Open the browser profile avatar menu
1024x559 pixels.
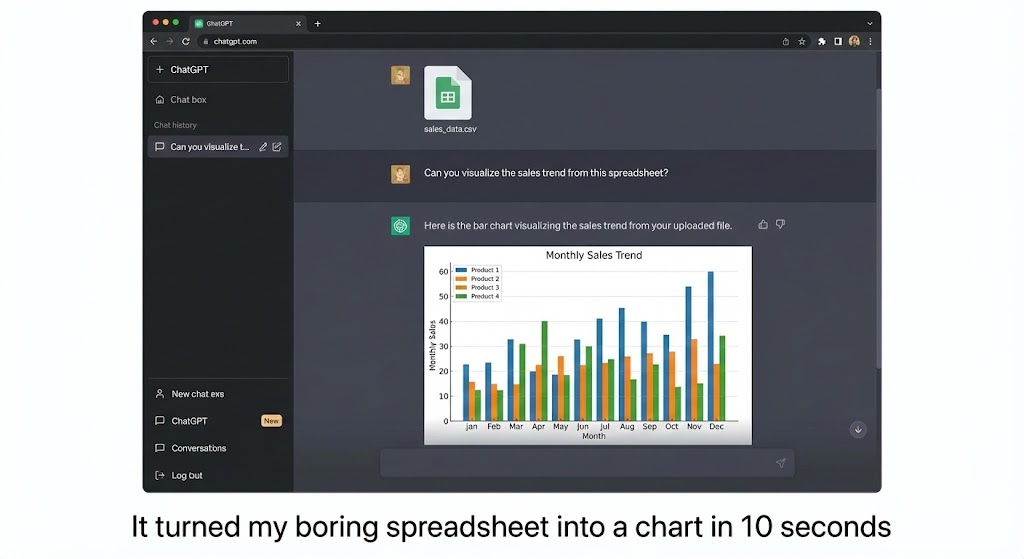tap(854, 41)
